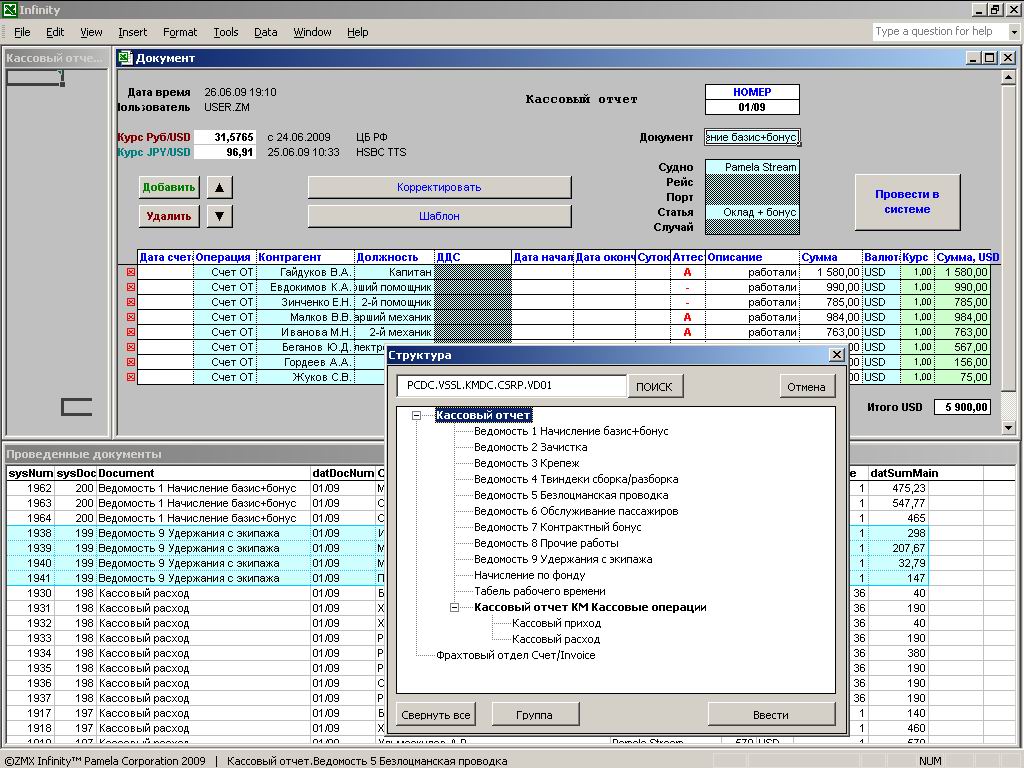Click the ПОИСК button in Структура dialog

click(654, 387)
